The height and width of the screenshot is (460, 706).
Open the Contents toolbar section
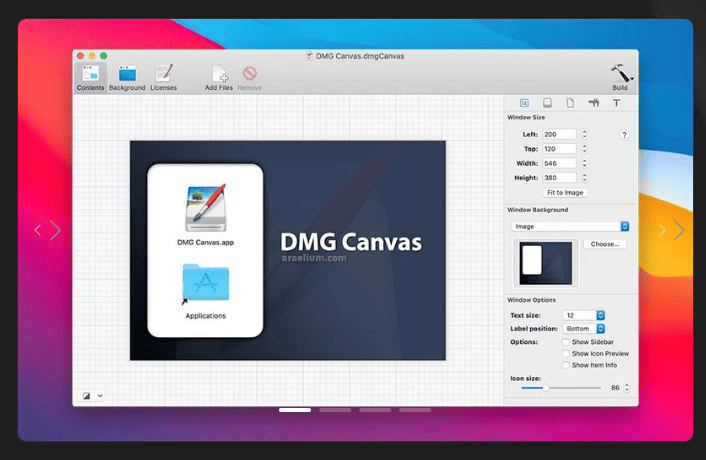click(x=91, y=78)
